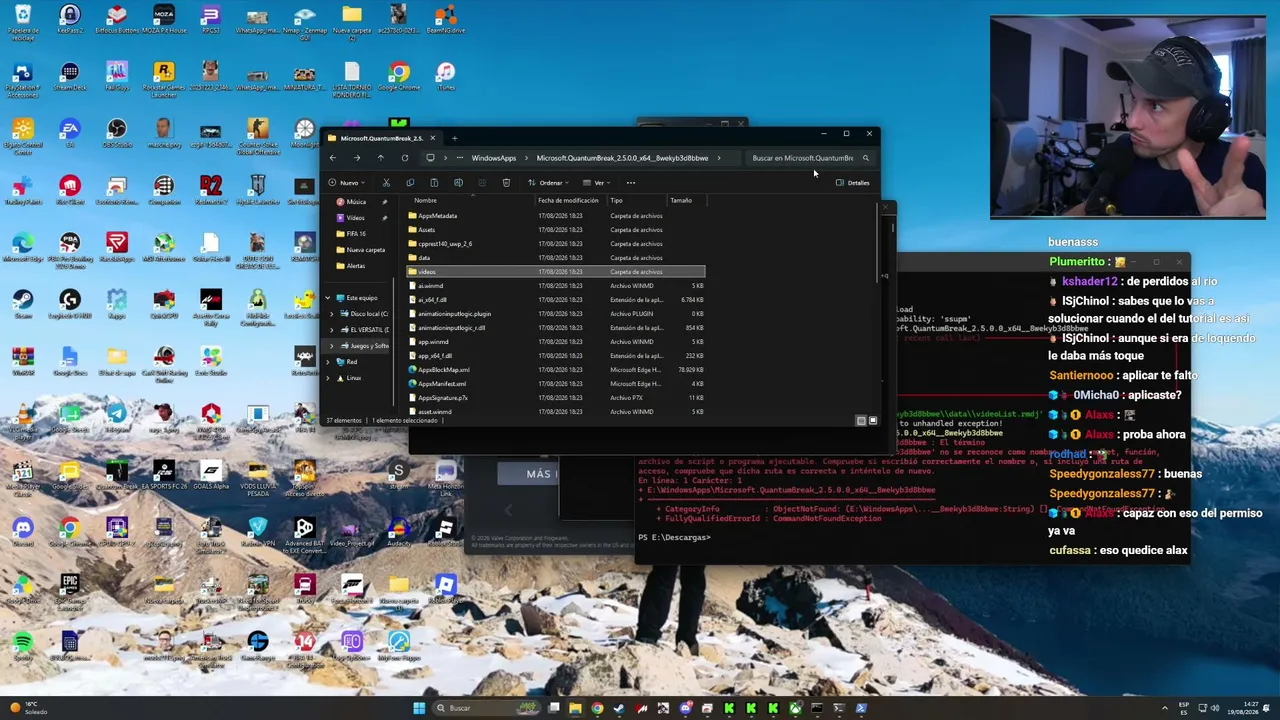Select the animationinputlogic.plugin file
This screenshot has width=1280, height=720.
(556, 314)
